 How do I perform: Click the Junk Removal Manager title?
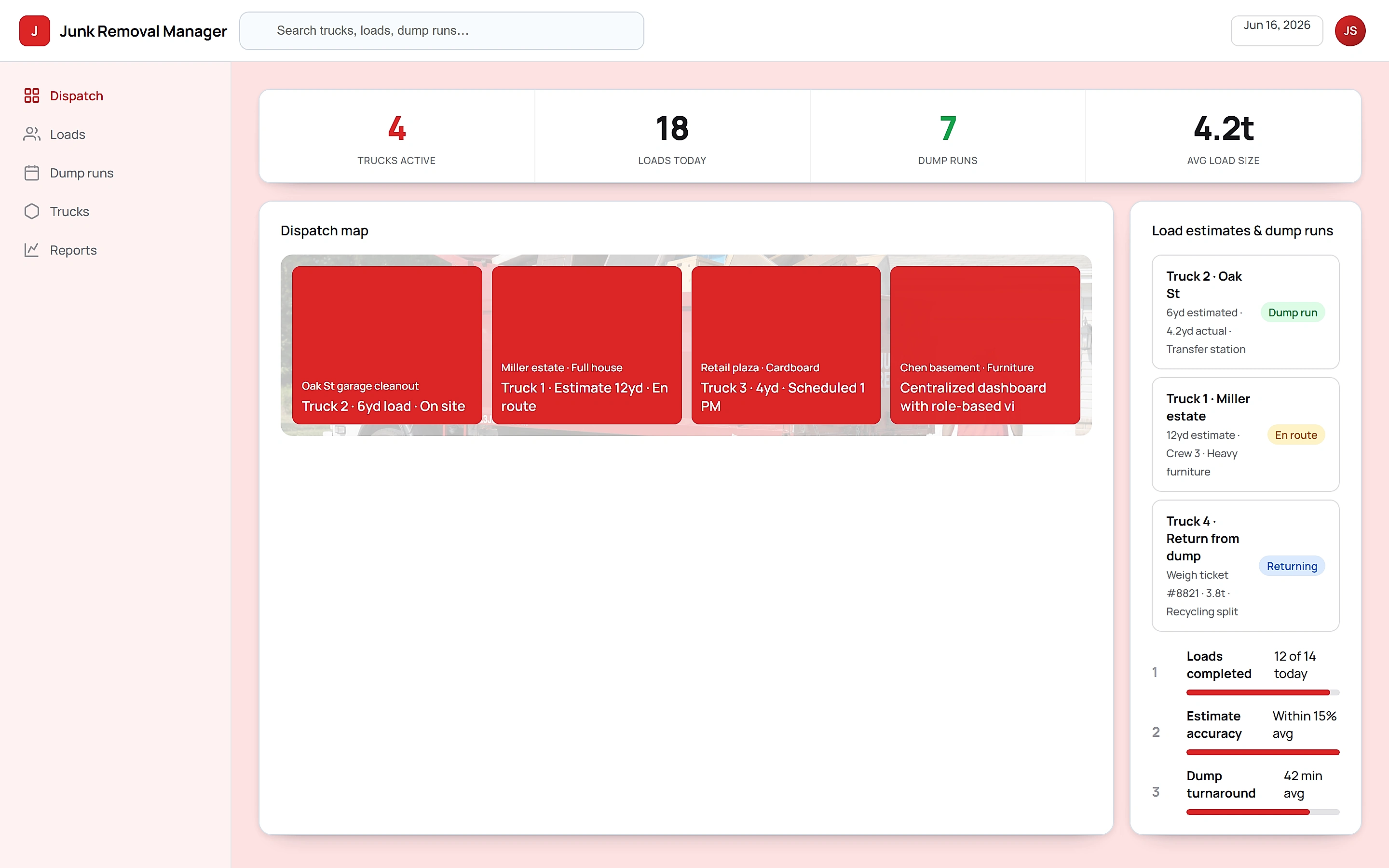144,31
